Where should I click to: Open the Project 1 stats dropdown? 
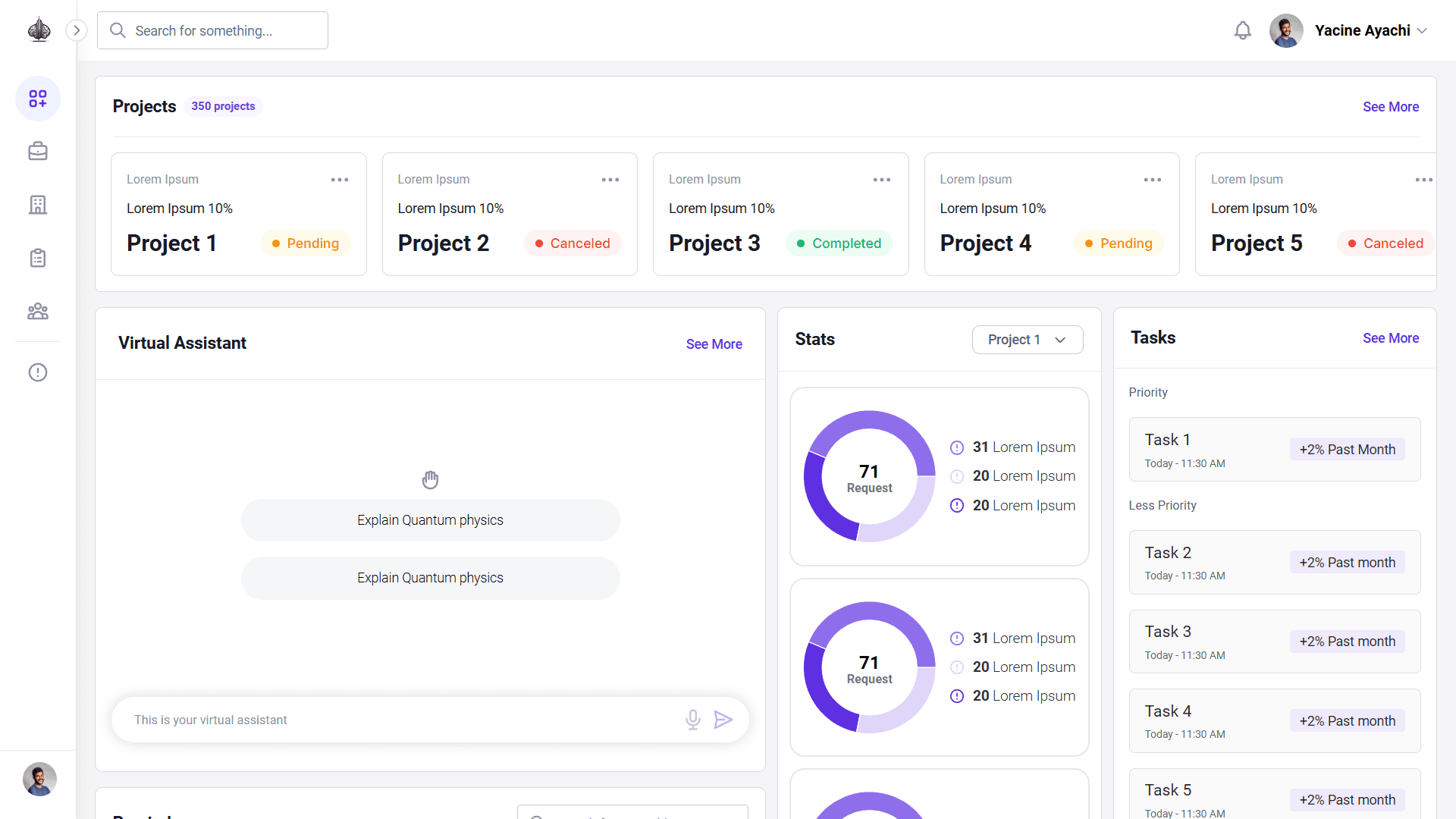point(1028,340)
